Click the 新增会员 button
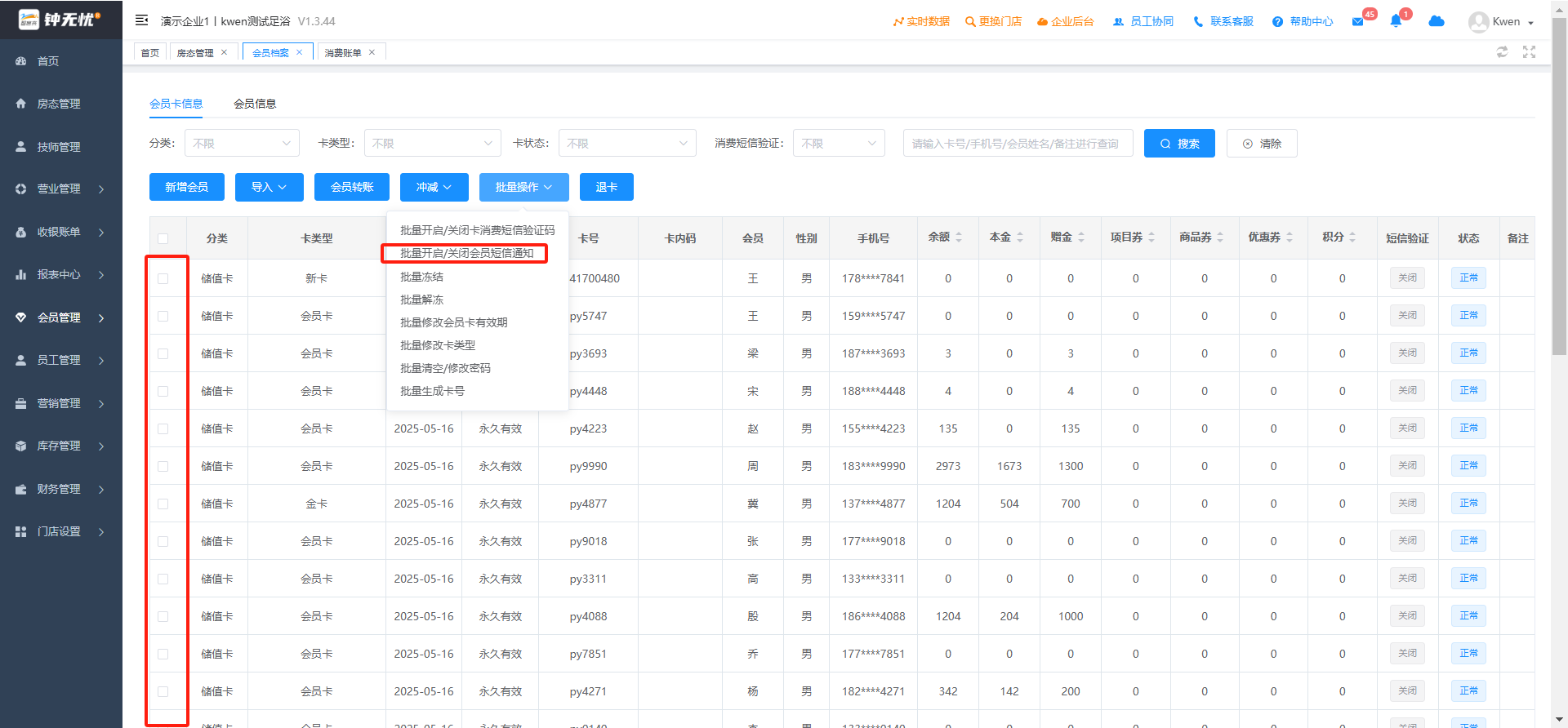The image size is (1568, 728). click(x=187, y=187)
